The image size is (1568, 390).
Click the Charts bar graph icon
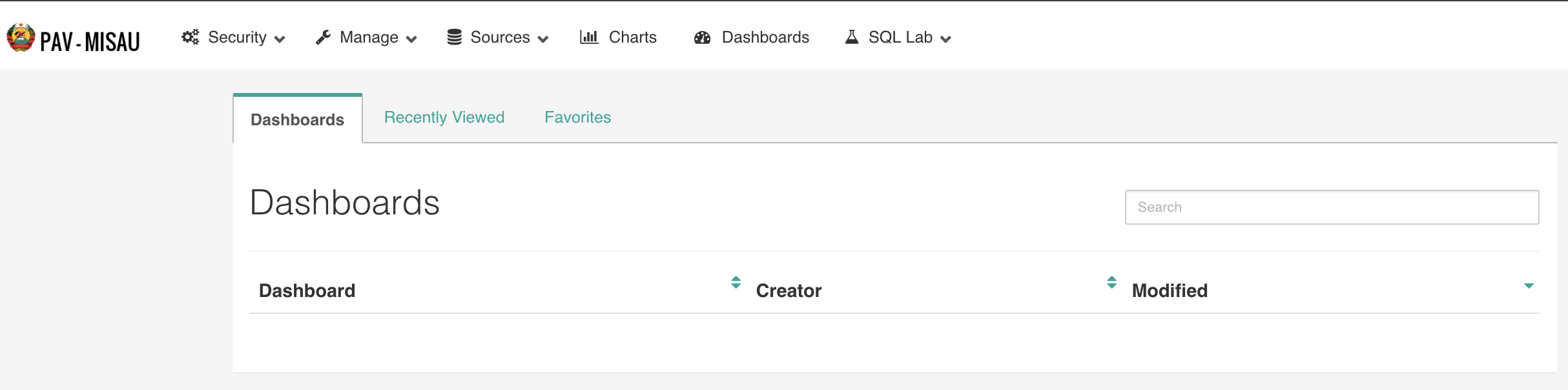pyautogui.click(x=589, y=37)
